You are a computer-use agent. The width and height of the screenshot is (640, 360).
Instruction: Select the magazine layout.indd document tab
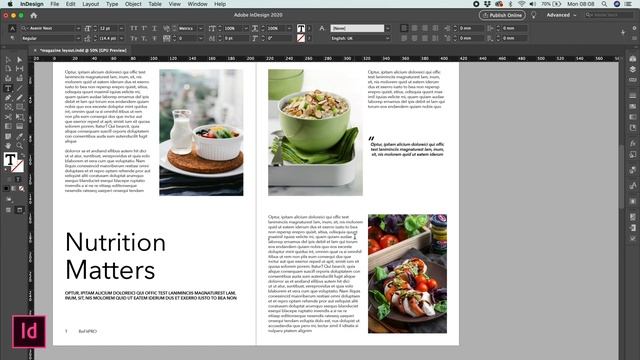[x=83, y=50]
